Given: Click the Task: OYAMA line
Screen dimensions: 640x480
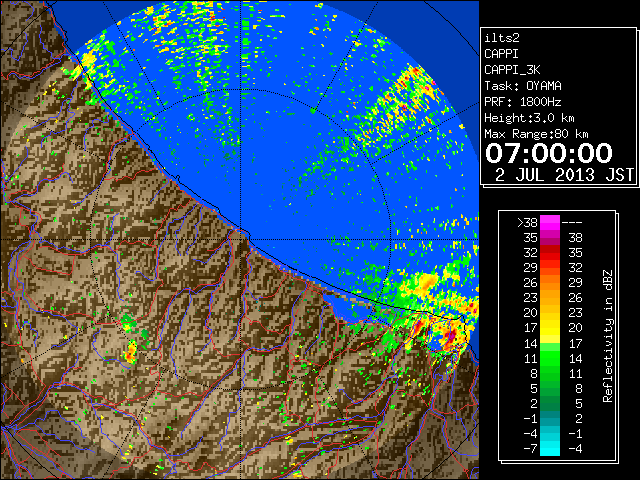Looking at the screenshot, I should click(x=523, y=86).
